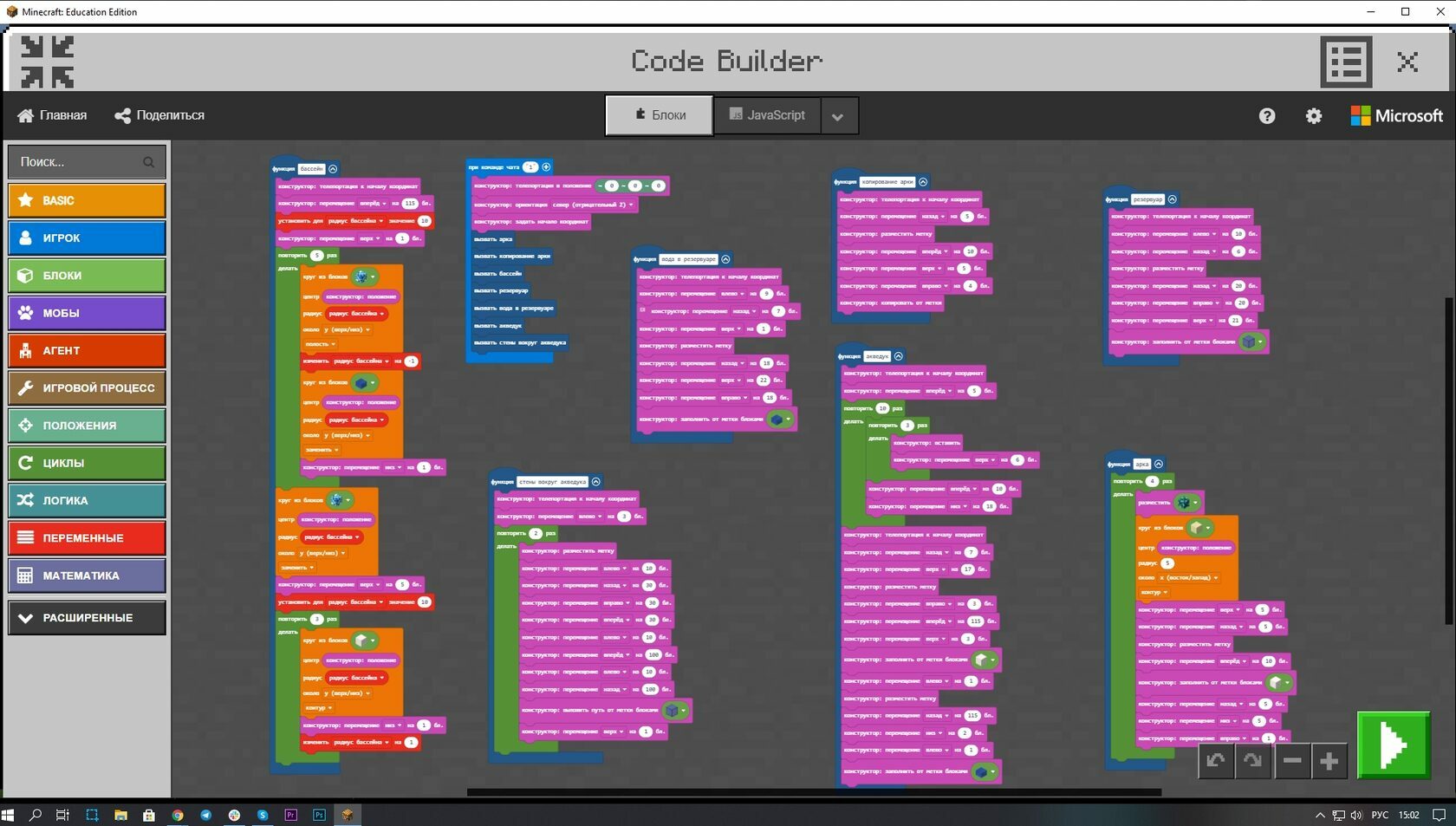Click the вызвать акведук call block
Image resolution: width=1456 pixels, height=826 pixels.
click(498, 326)
